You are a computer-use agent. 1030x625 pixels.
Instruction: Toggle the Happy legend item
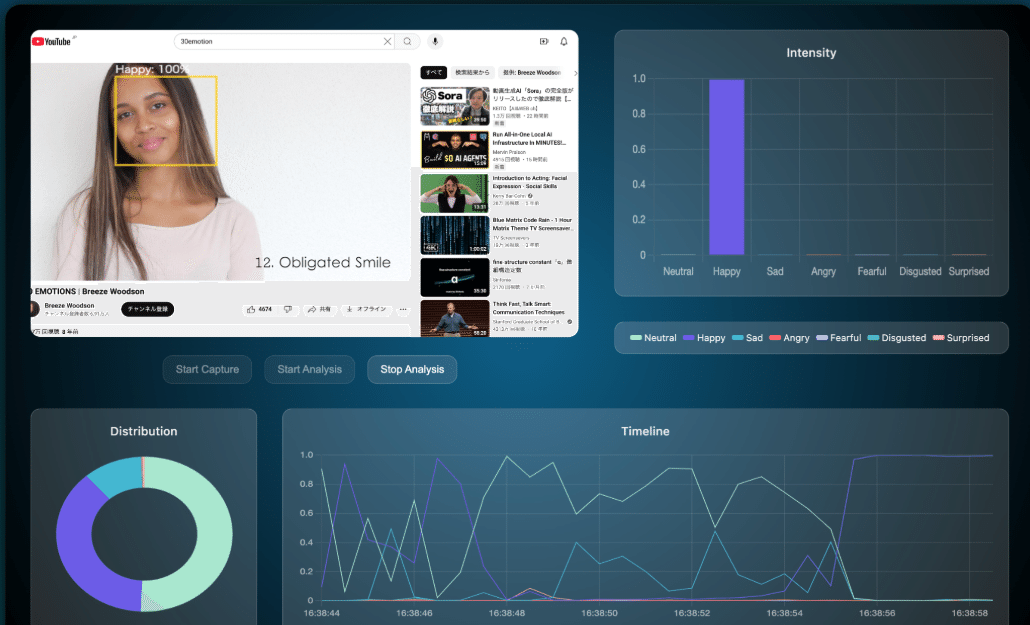click(x=703, y=338)
